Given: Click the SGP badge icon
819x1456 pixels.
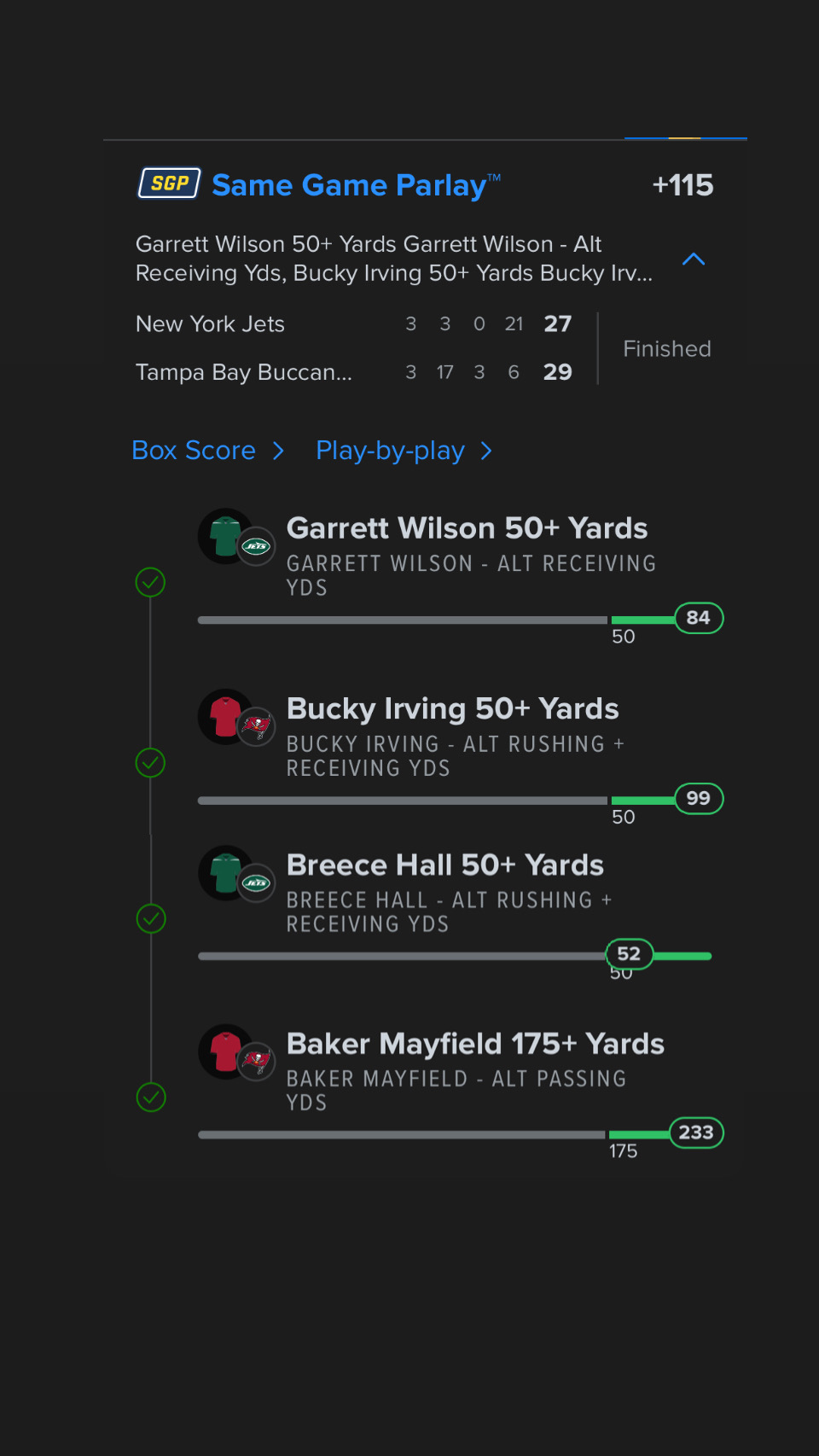Looking at the screenshot, I should pos(170,183).
